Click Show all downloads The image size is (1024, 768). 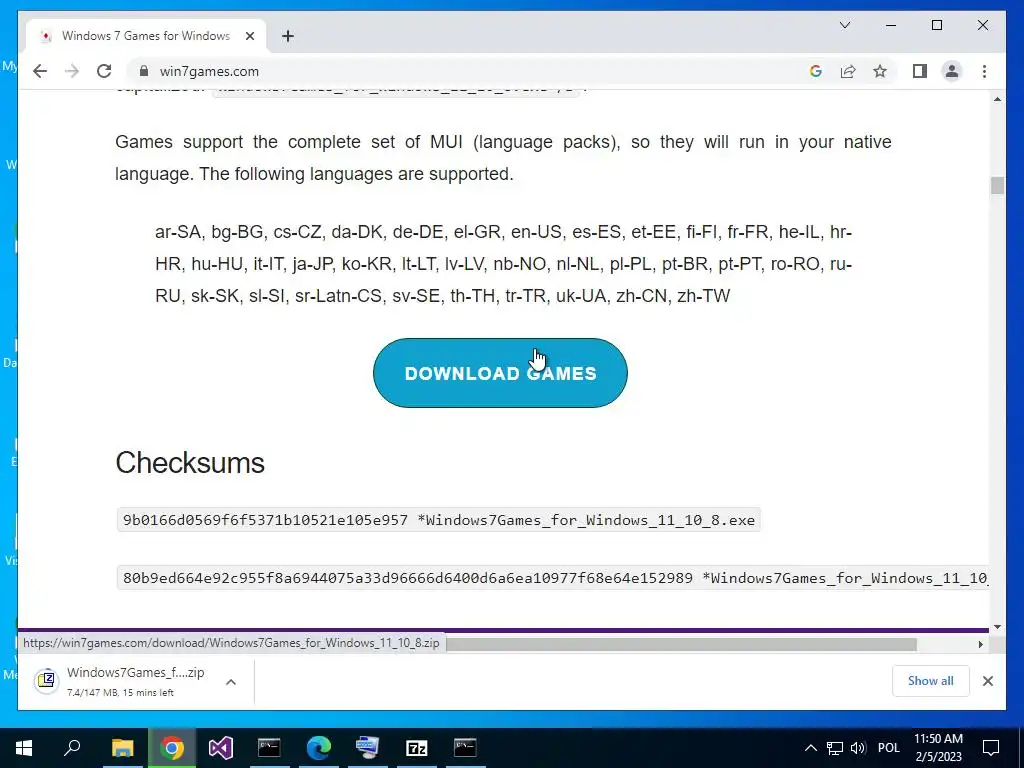point(930,680)
